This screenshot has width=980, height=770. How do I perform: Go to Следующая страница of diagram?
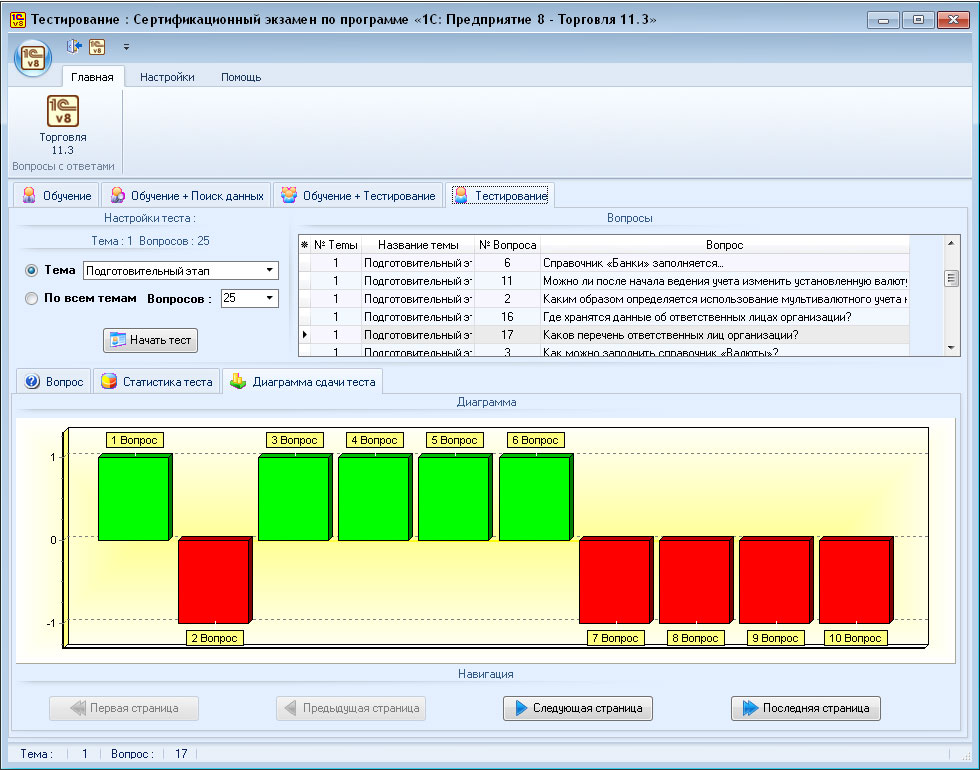579,708
